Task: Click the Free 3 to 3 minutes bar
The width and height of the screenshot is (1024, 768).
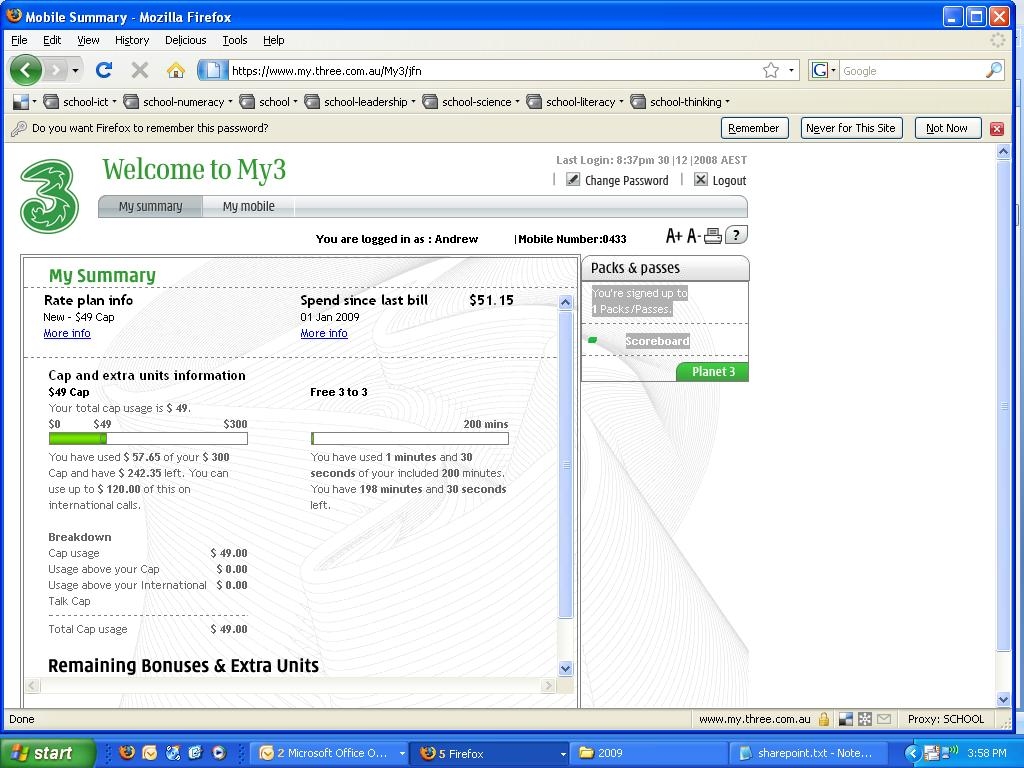Action: click(x=409, y=439)
